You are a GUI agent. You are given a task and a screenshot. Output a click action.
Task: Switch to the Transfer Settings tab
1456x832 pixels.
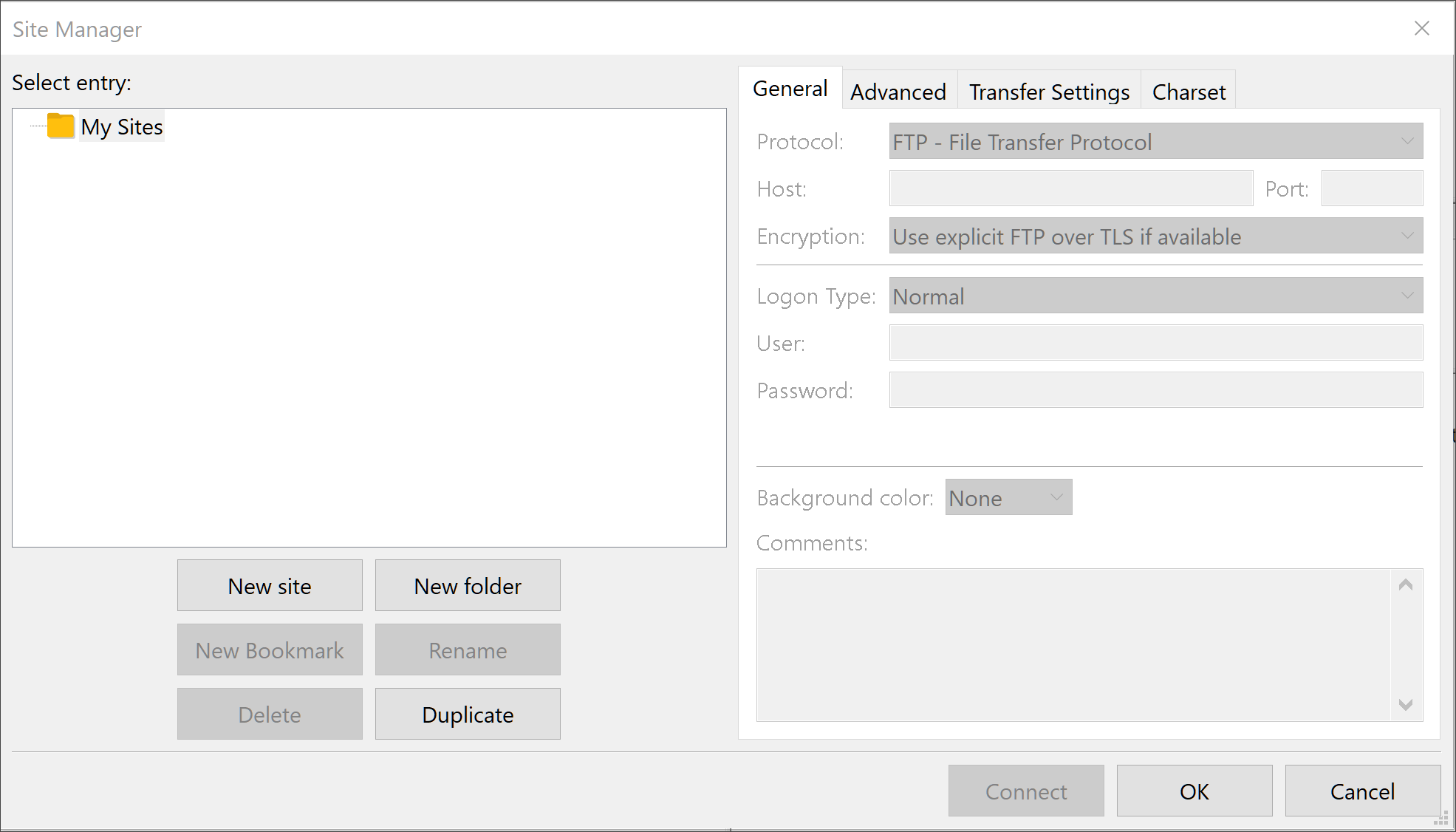pyautogui.click(x=1048, y=90)
